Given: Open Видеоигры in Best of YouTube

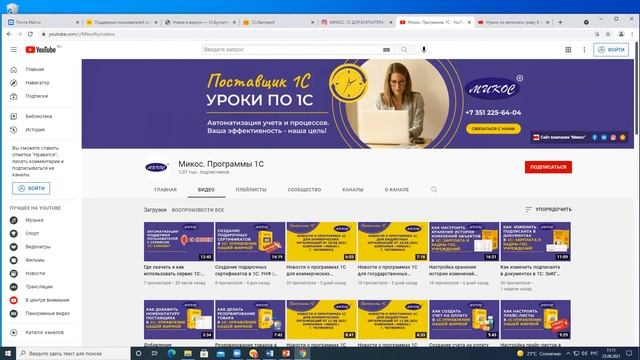Looking at the screenshot, I should tap(38, 247).
